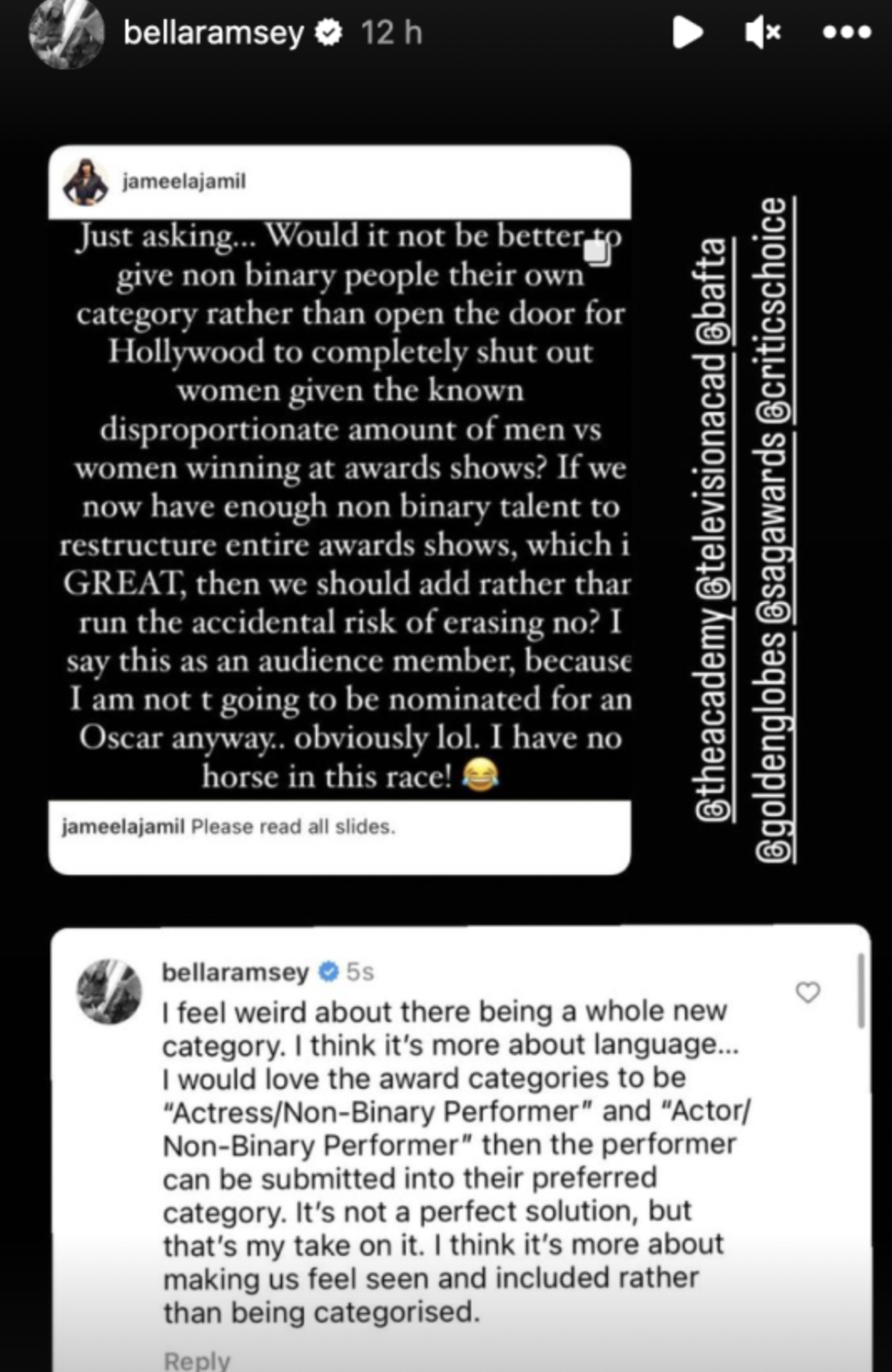The width and height of the screenshot is (892, 1372).
Task: Click the verified checkmark on bellaramsey's comment
Action: tap(328, 969)
